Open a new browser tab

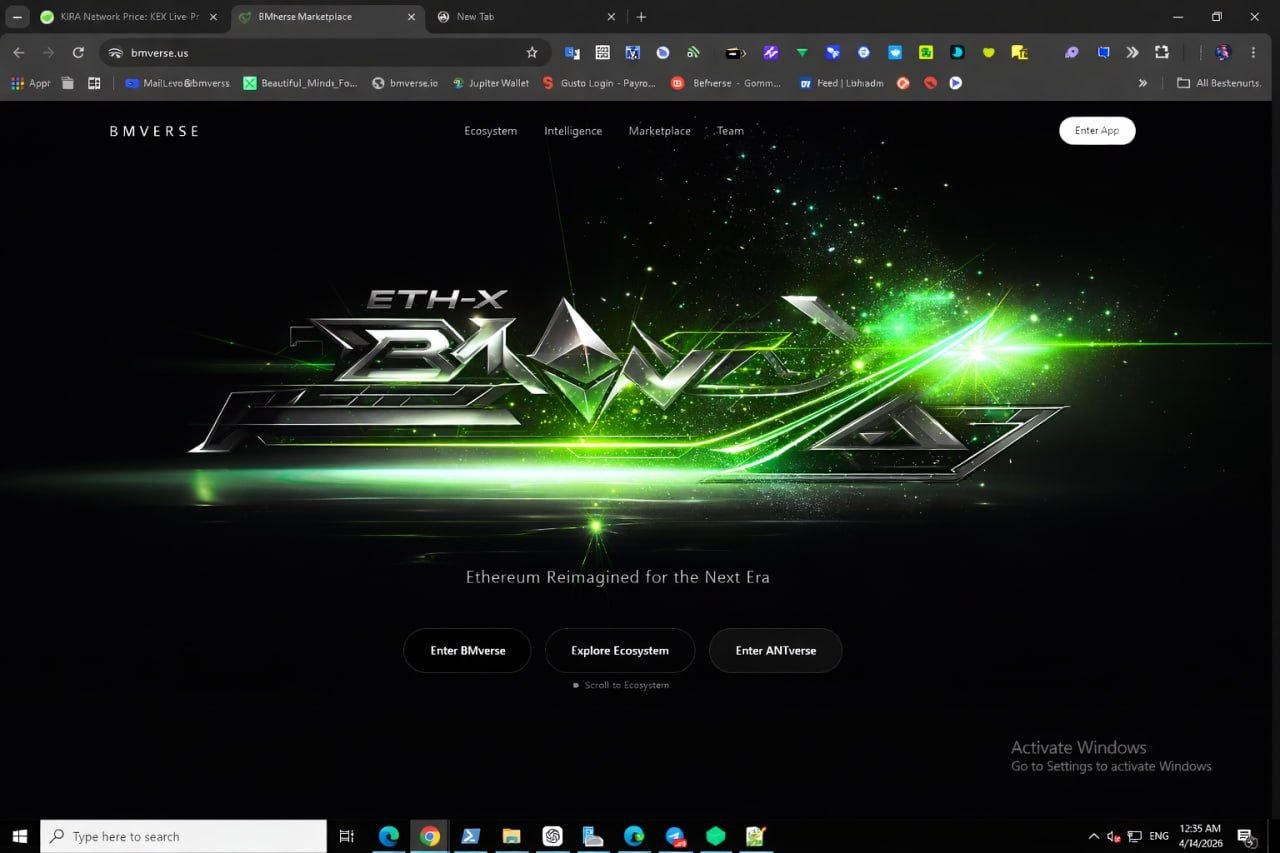(x=642, y=17)
